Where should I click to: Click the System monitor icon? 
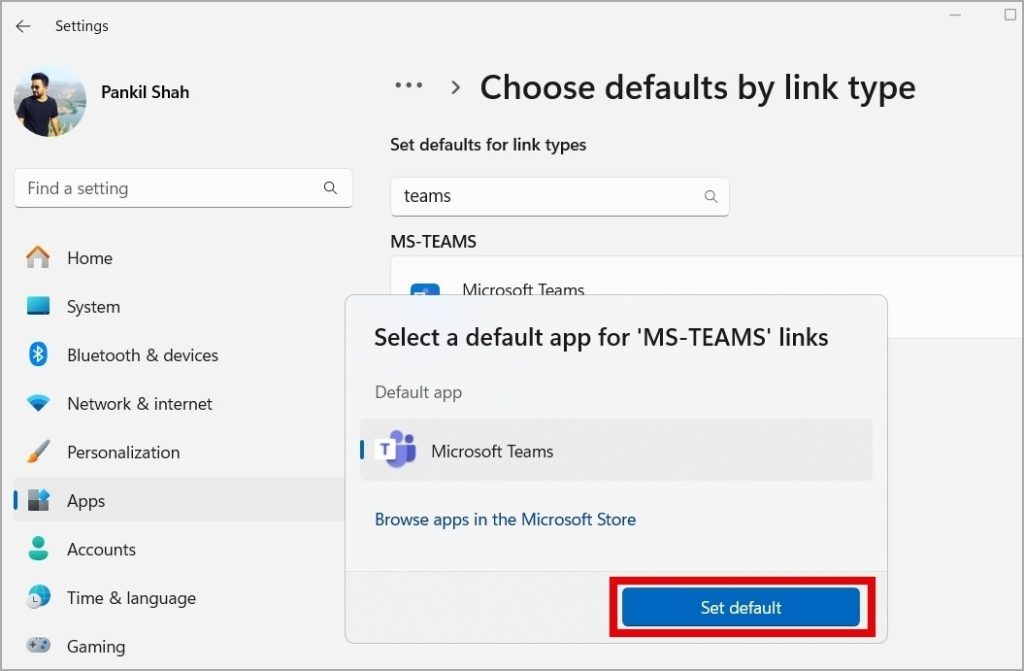click(38, 306)
